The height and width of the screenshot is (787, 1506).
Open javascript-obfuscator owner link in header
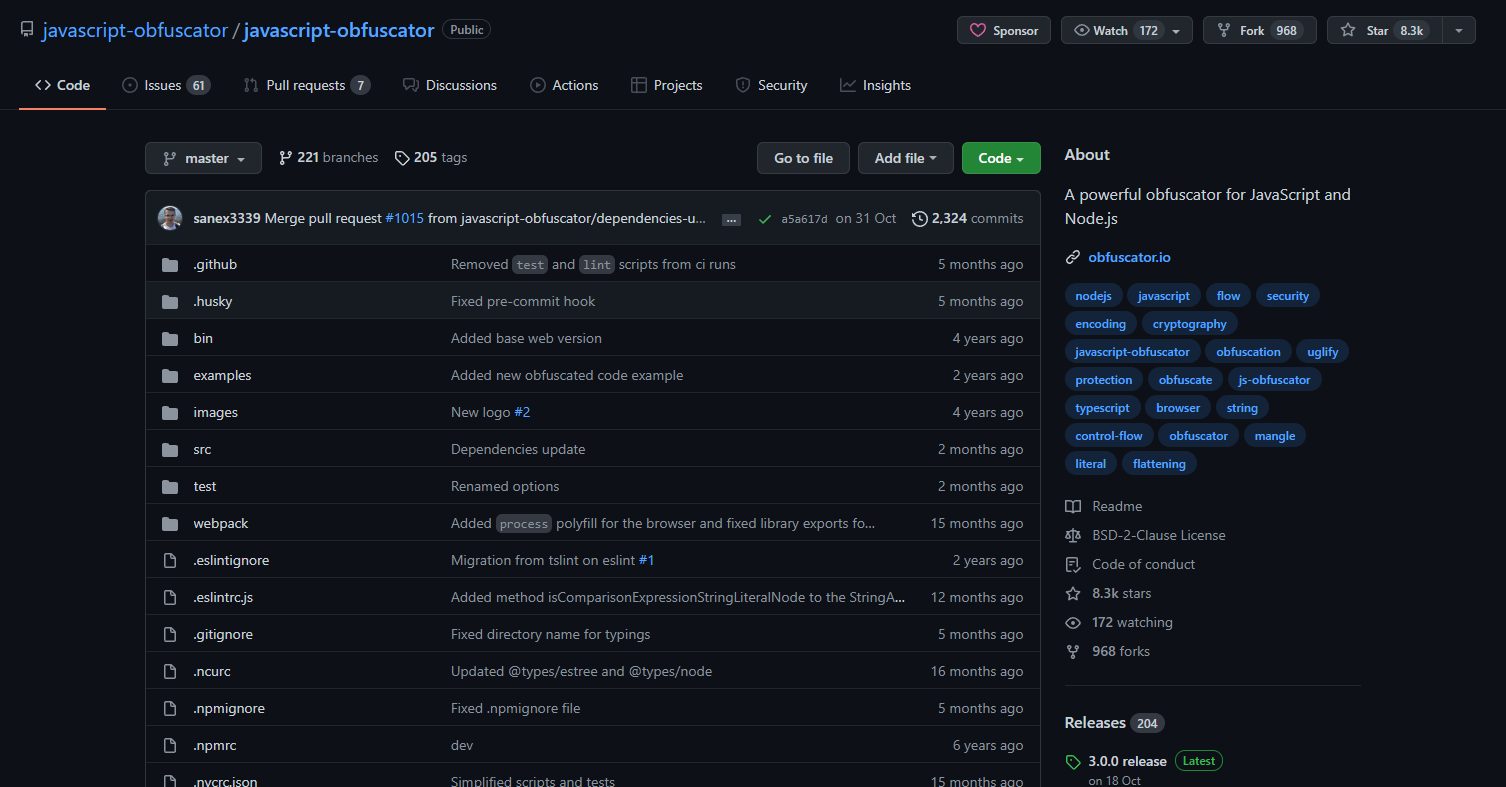coord(135,30)
